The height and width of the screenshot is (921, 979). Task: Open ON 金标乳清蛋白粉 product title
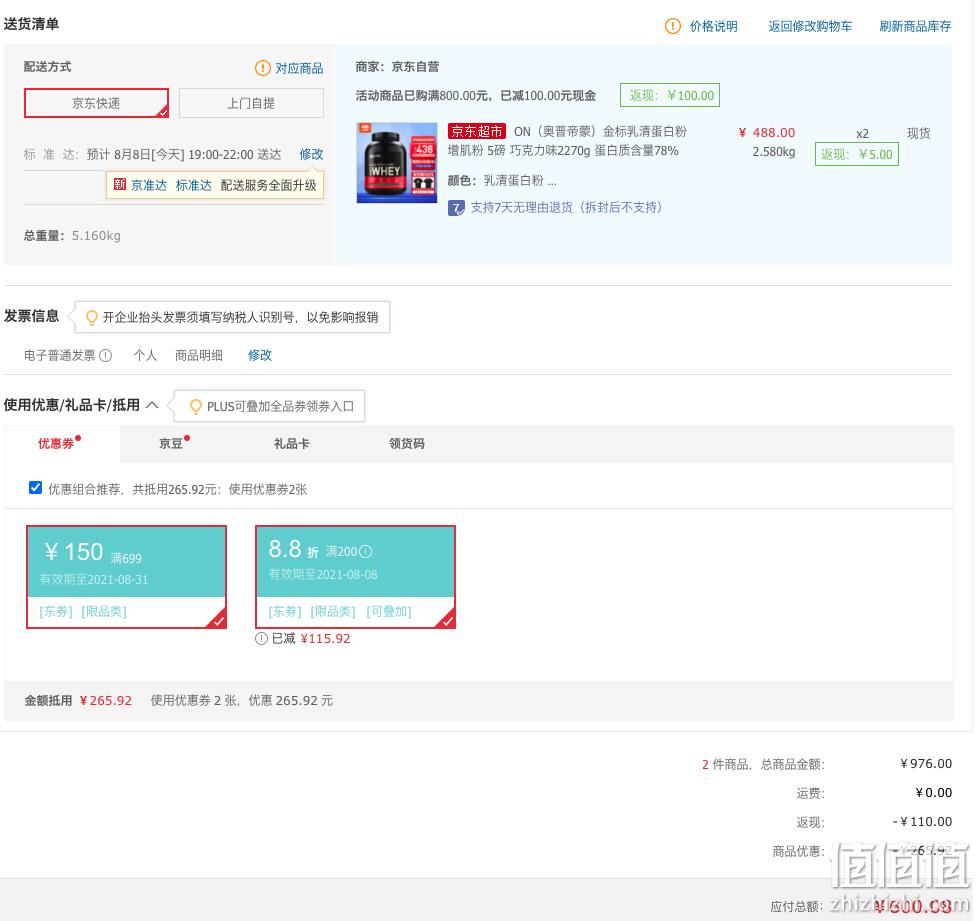(567, 141)
